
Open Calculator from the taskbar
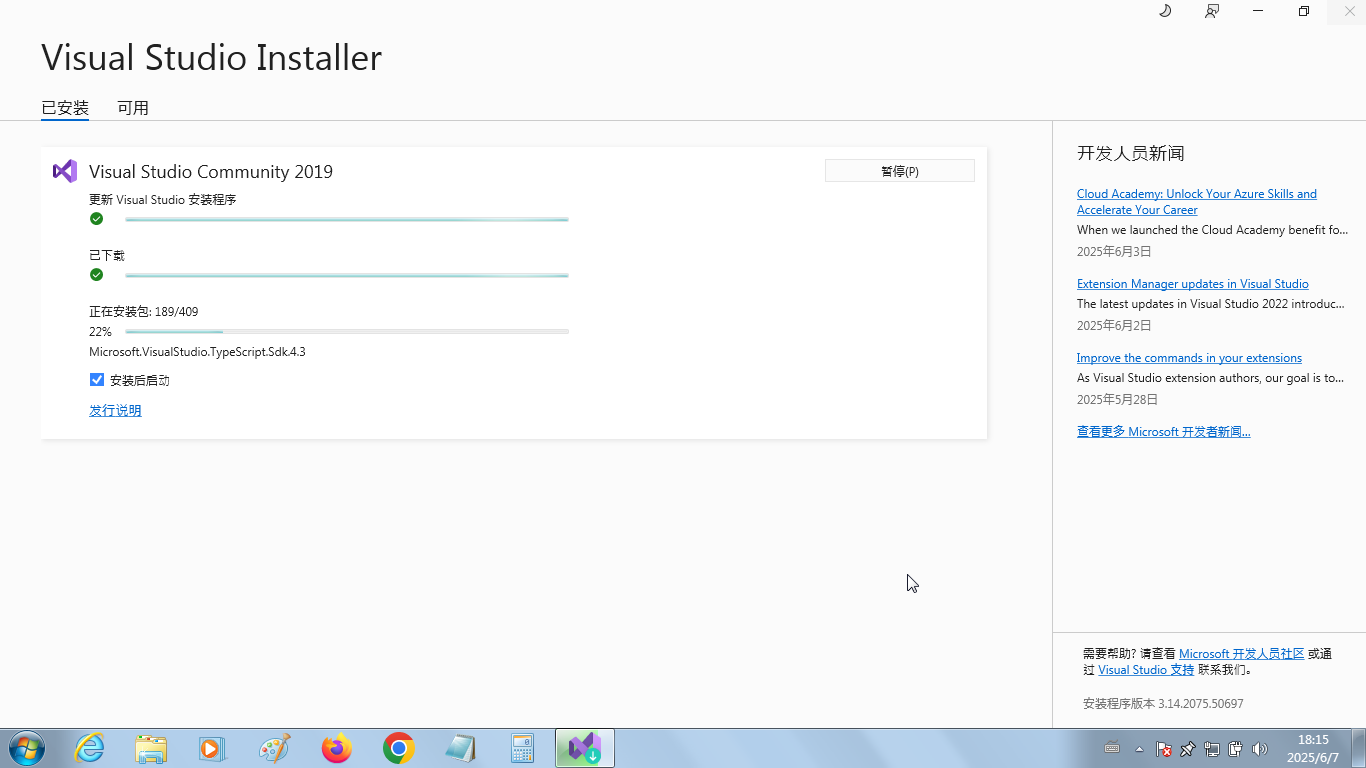(522, 748)
